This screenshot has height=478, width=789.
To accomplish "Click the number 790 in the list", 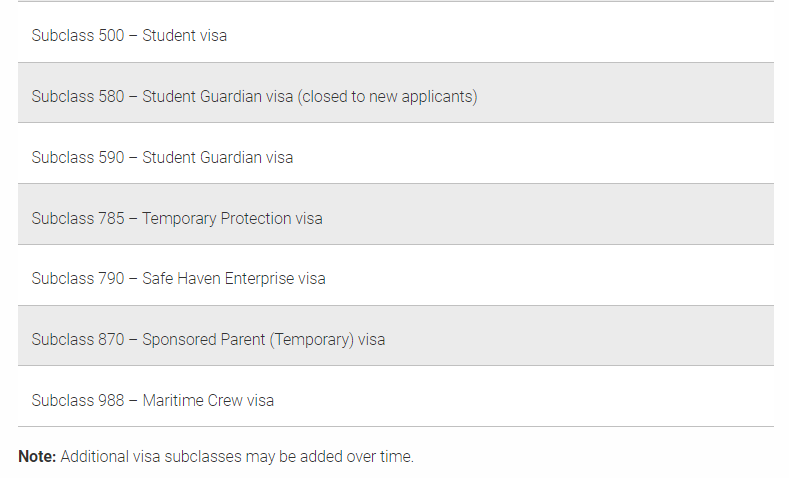I will pos(111,279).
